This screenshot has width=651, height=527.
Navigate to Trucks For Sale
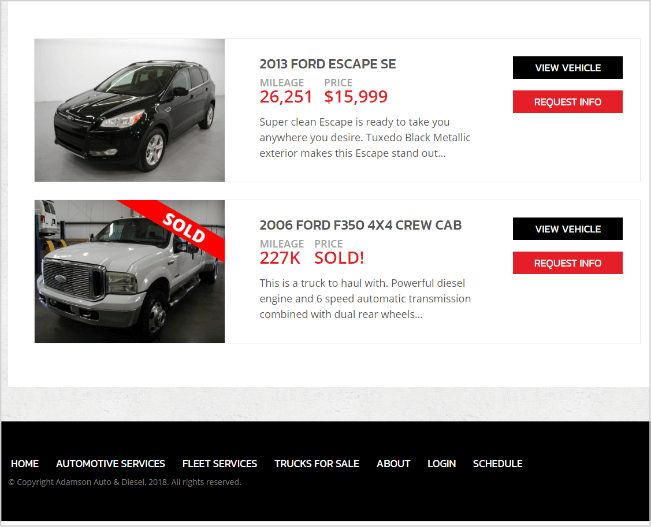pos(317,463)
